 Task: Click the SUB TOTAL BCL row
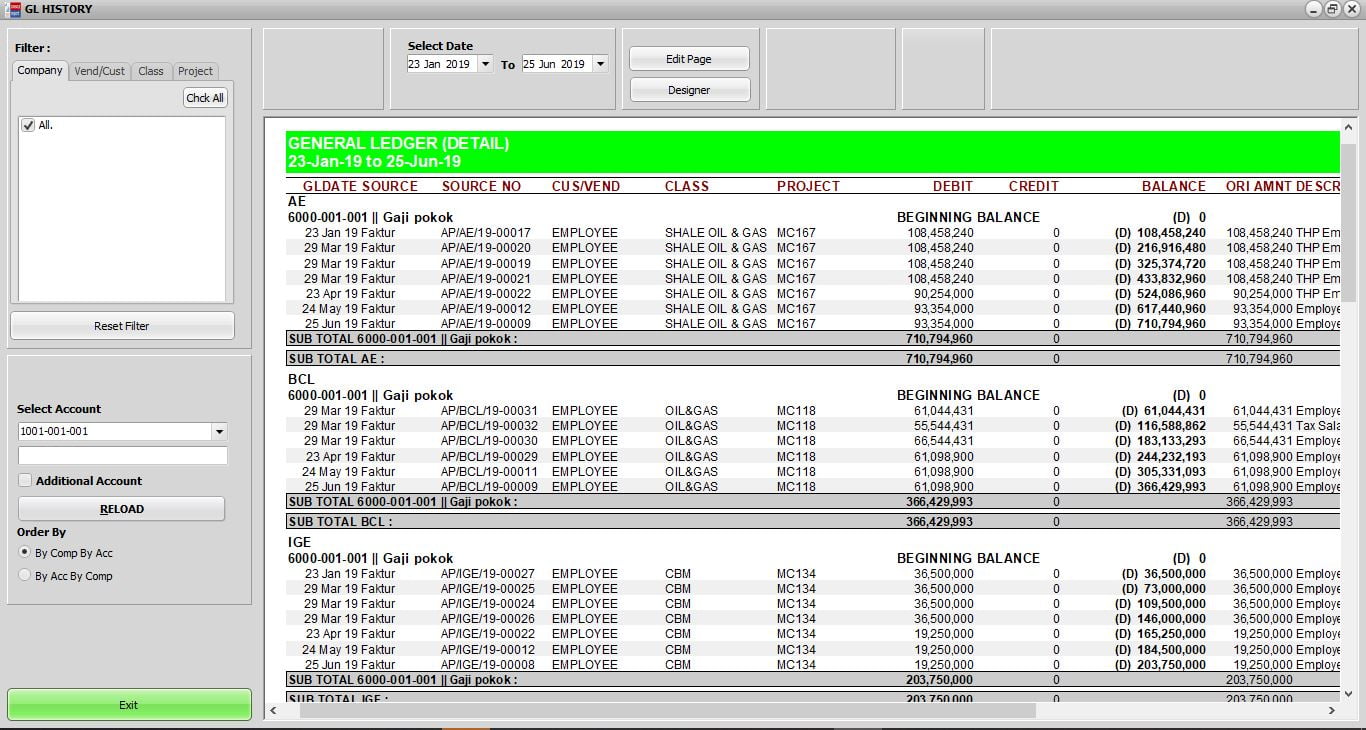coord(812,521)
